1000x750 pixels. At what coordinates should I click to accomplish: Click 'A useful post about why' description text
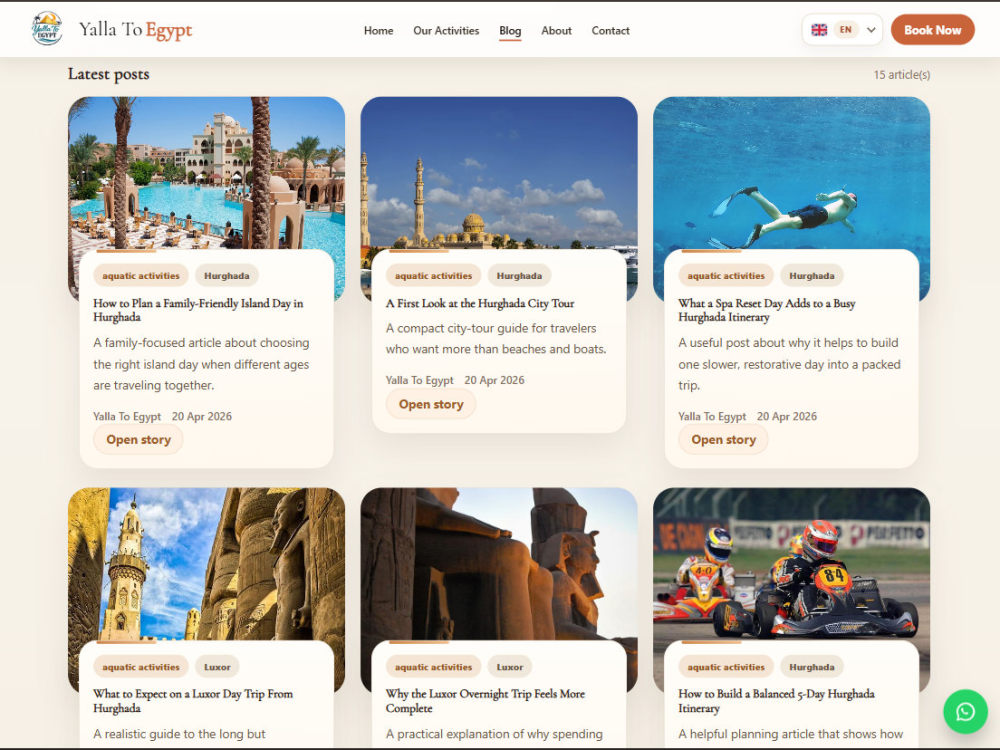[x=790, y=364]
